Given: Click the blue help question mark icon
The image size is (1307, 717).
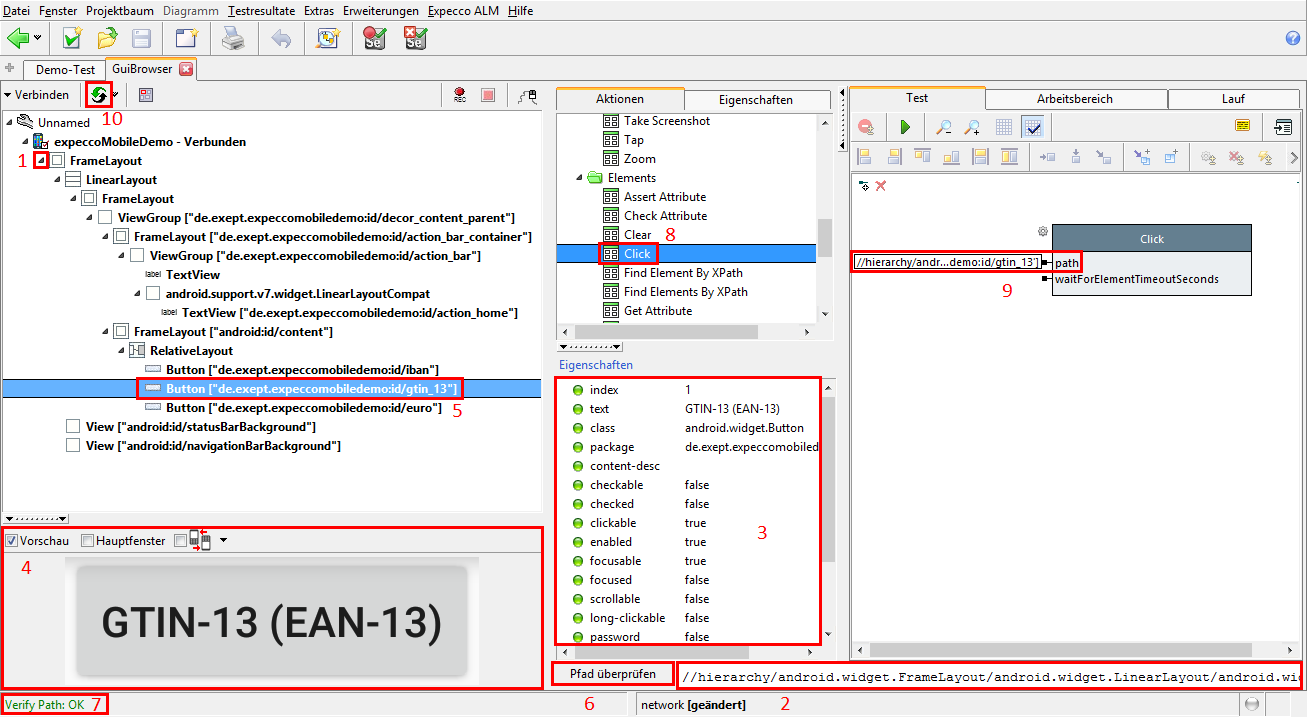Looking at the screenshot, I should tap(1292, 39).
